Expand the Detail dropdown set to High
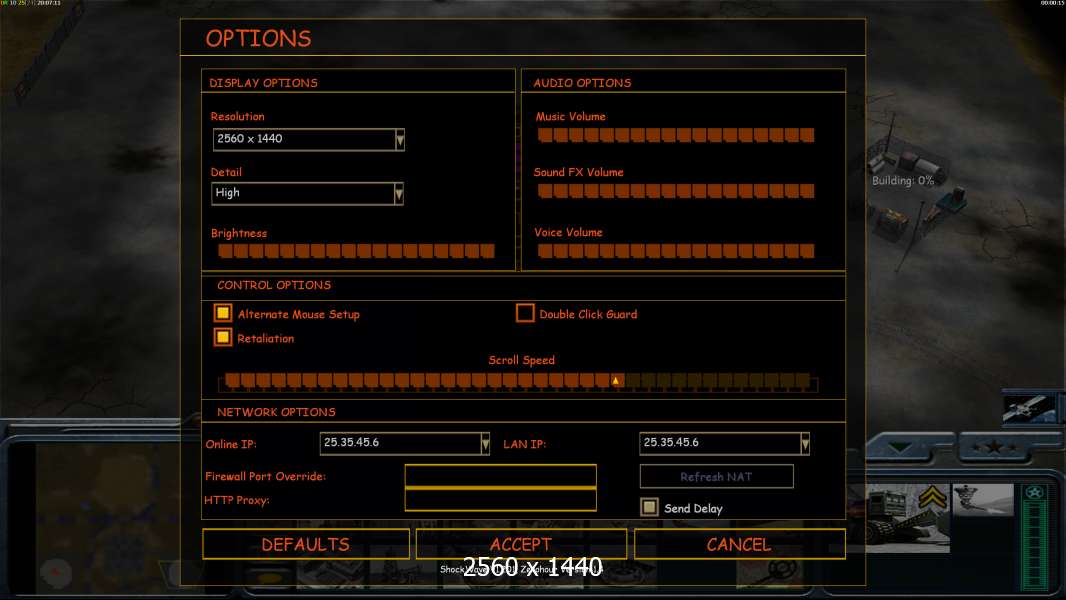This screenshot has width=1066, height=600. [307, 194]
